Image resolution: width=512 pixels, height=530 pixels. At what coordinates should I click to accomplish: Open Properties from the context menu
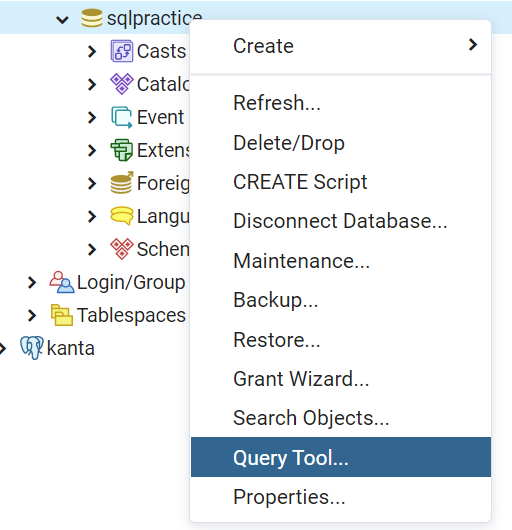[x=341, y=497]
